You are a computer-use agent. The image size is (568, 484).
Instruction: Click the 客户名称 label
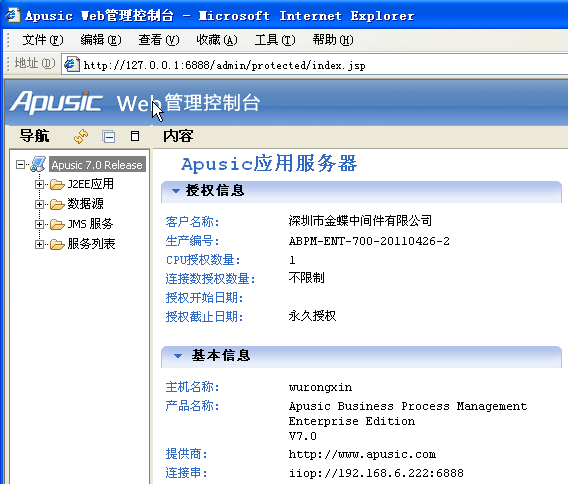192,222
